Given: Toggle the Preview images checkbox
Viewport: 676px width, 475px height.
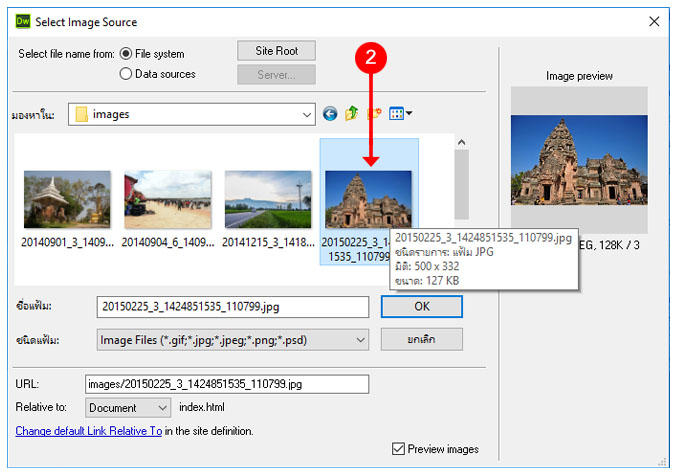Looking at the screenshot, I should 399,449.
